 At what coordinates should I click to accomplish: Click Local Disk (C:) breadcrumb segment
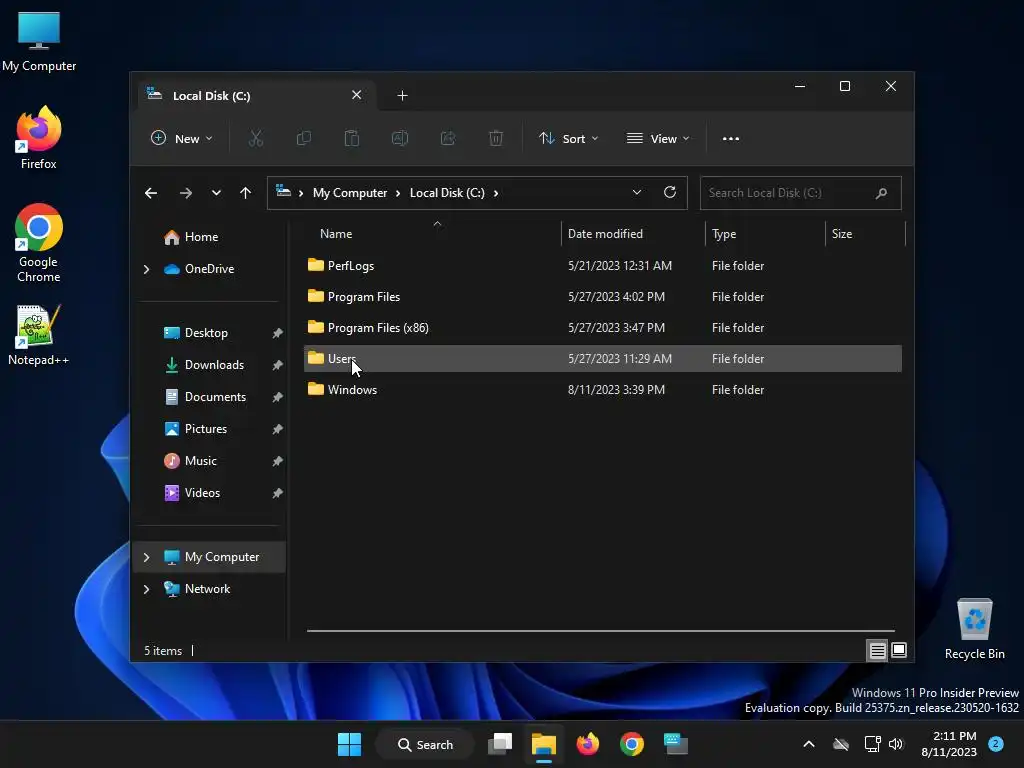coord(447,193)
